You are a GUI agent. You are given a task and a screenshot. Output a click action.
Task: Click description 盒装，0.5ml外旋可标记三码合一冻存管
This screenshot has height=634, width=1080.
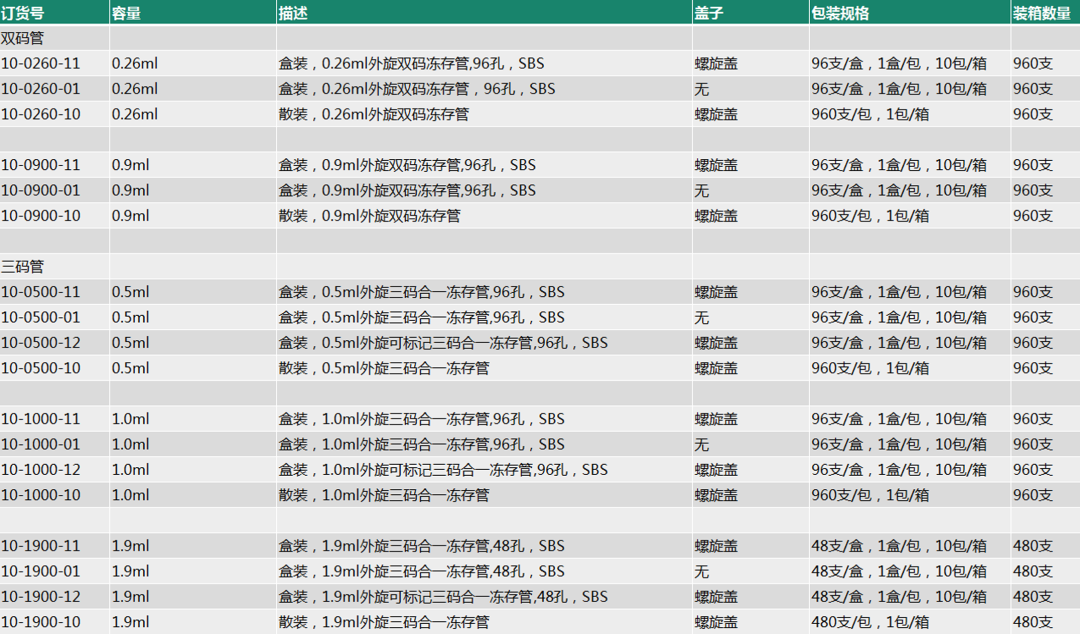pos(444,342)
